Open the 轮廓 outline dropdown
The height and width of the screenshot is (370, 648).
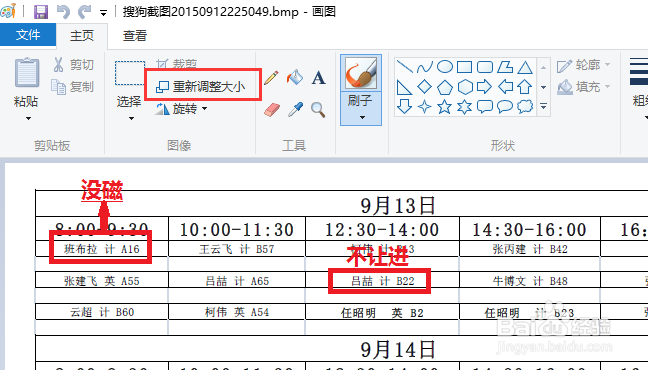pos(584,65)
